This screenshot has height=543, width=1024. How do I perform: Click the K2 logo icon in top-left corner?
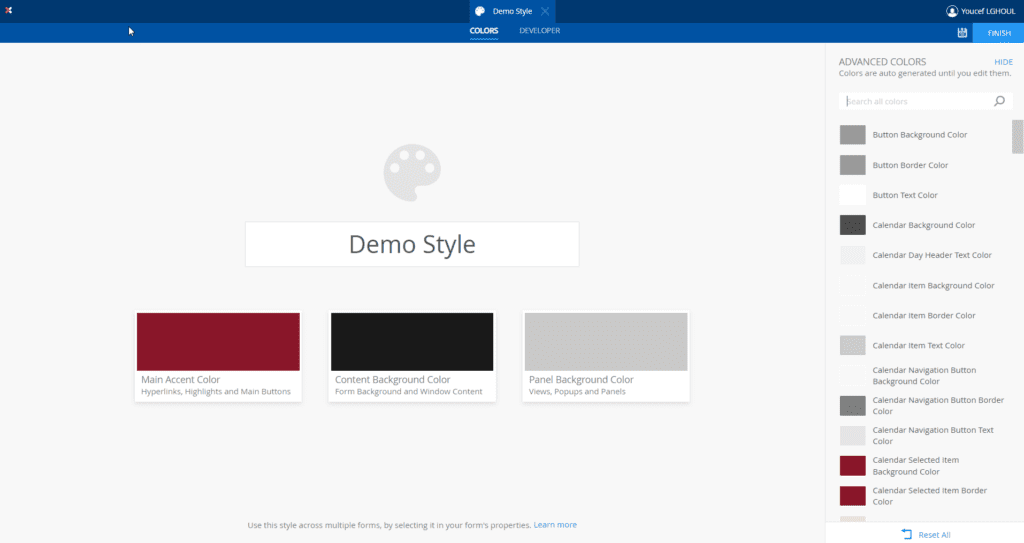point(8,10)
